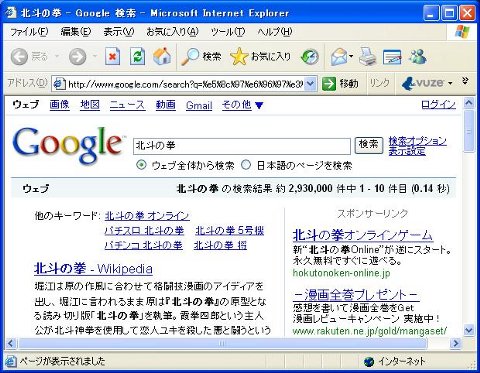Click the Google search input field

point(242,146)
